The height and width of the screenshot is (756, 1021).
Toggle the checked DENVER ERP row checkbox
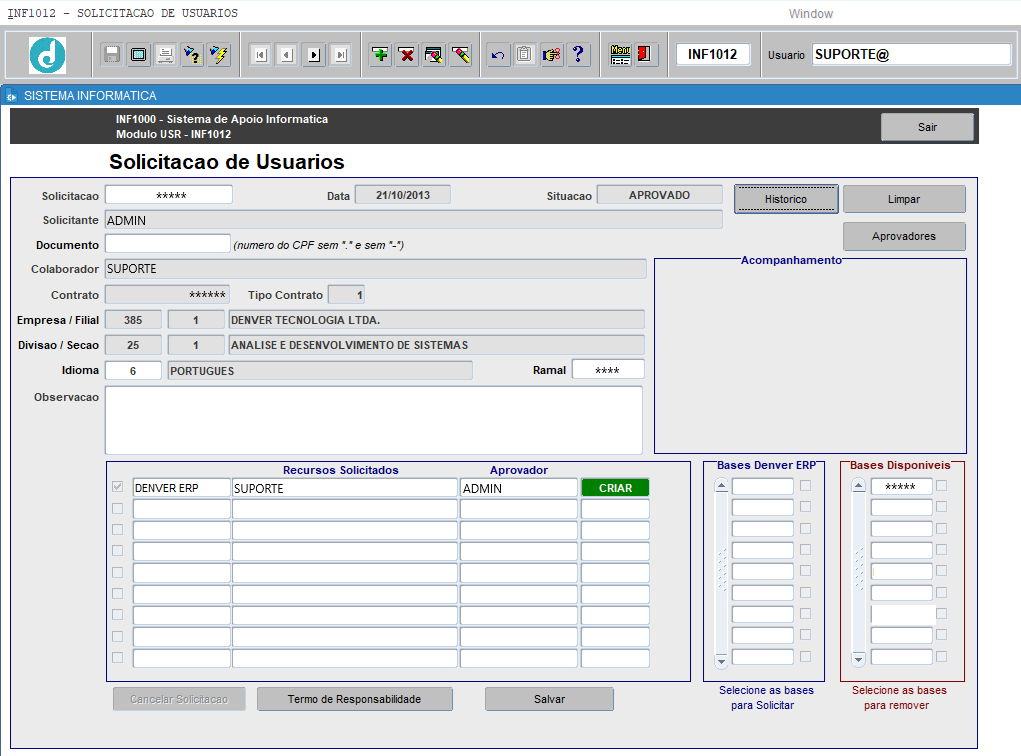click(x=118, y=486)
